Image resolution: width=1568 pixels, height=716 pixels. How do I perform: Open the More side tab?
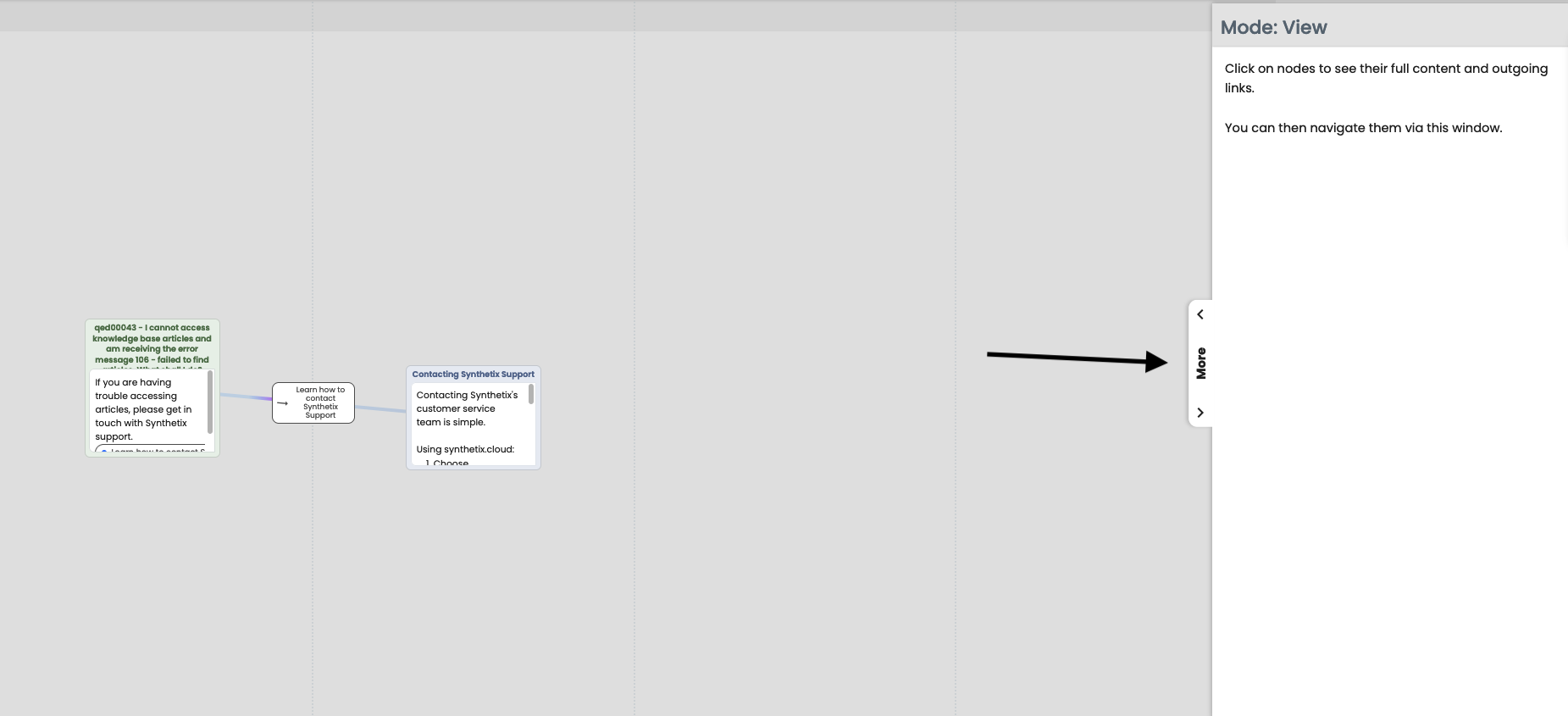click(1201, 364)
